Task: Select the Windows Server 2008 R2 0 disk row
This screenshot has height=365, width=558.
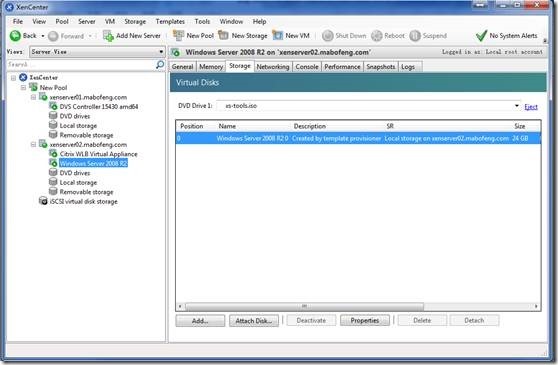Action: [358, 138]
